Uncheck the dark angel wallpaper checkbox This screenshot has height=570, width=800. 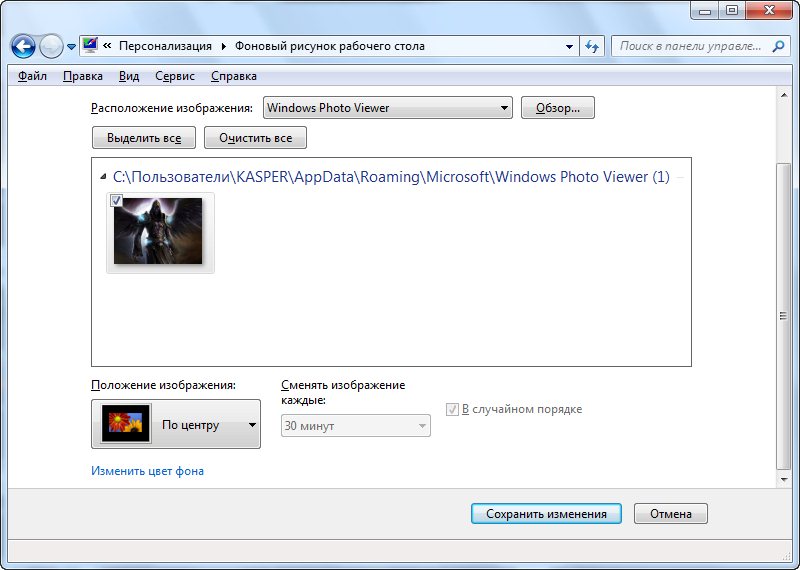(x=116, y=200)
